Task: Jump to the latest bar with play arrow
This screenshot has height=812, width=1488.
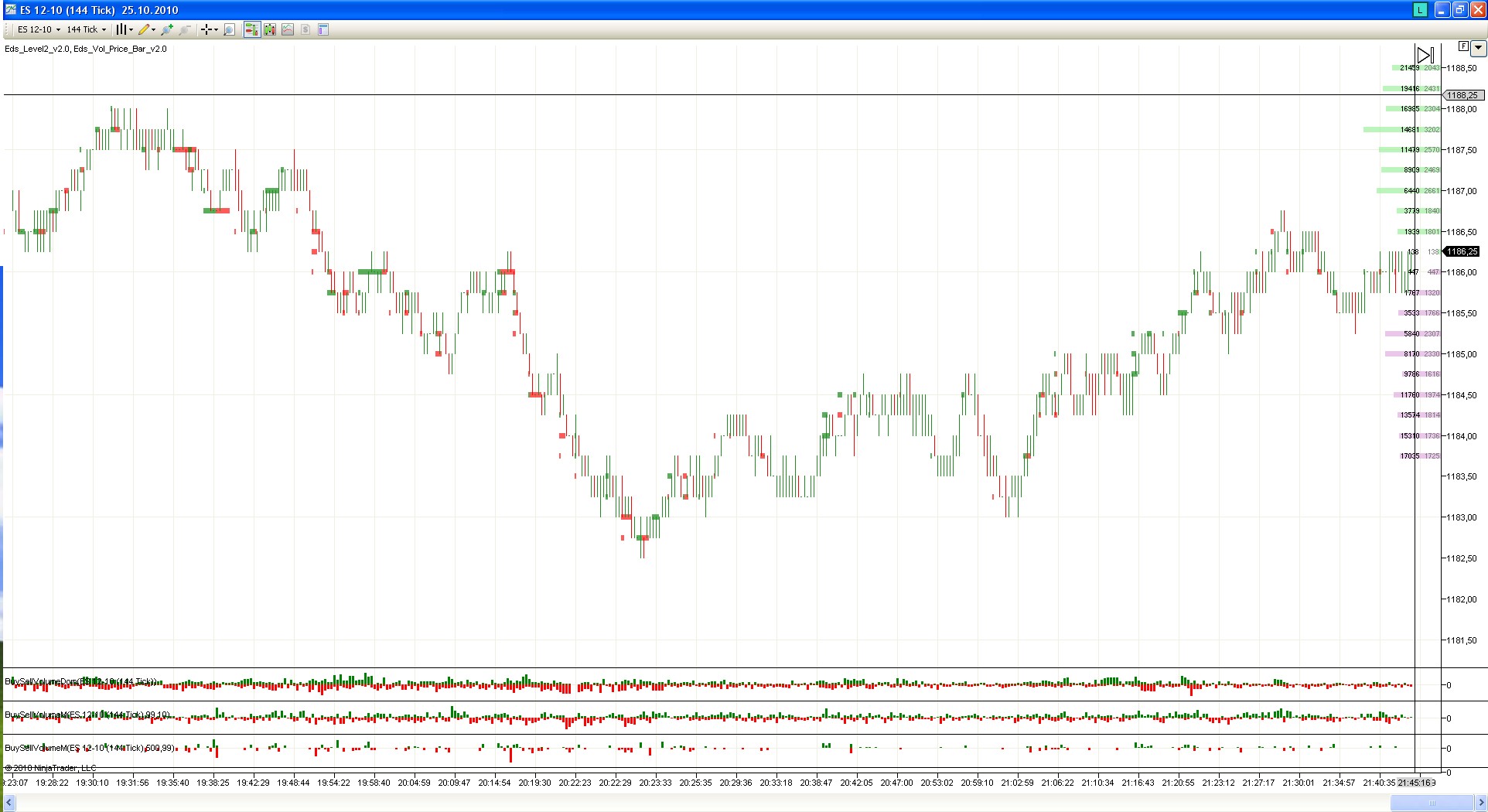Action: point(1425,55)
